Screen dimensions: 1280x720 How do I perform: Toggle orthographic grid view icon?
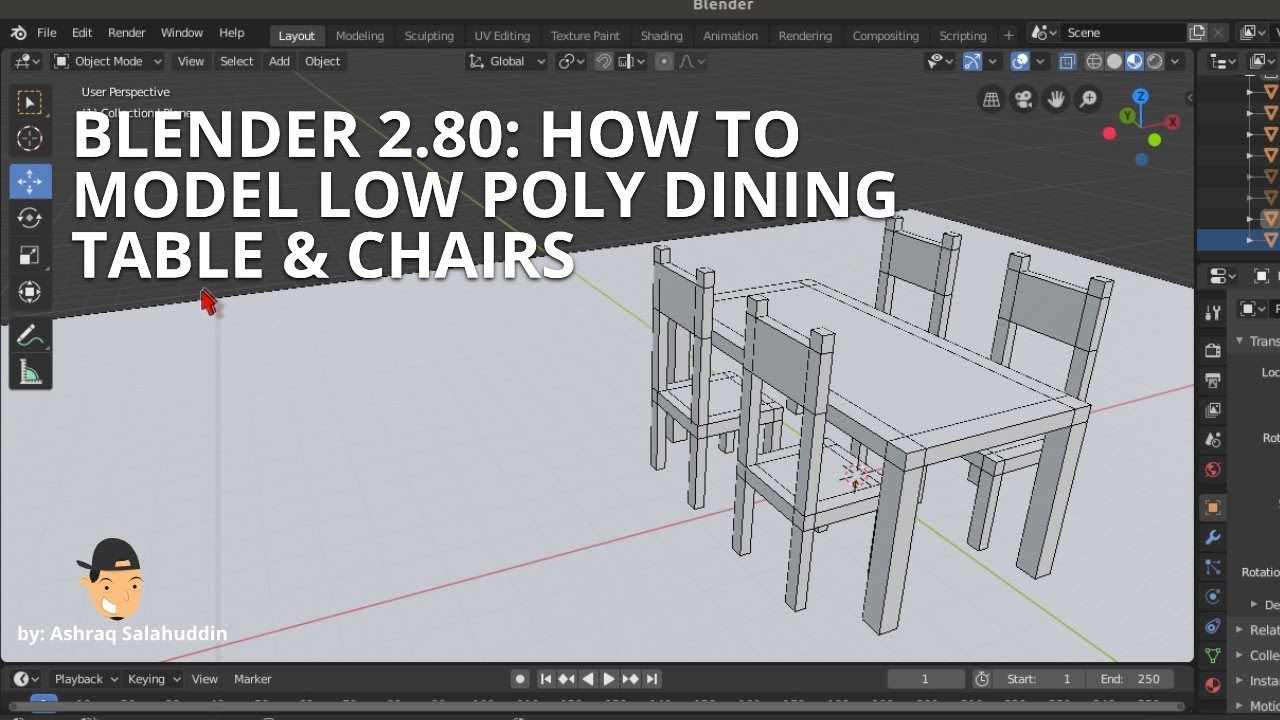(x=991, y=99)
